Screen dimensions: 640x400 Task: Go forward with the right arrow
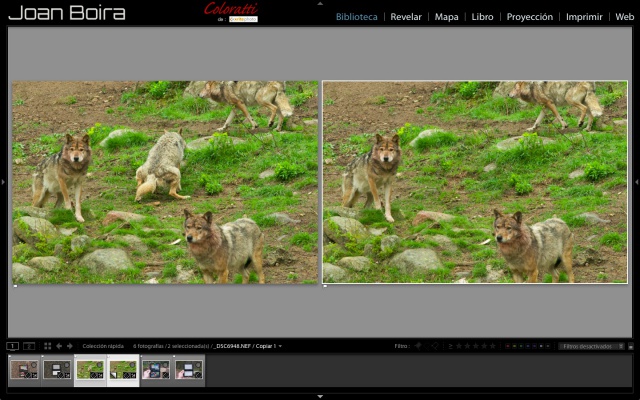(x=69, y=346)
